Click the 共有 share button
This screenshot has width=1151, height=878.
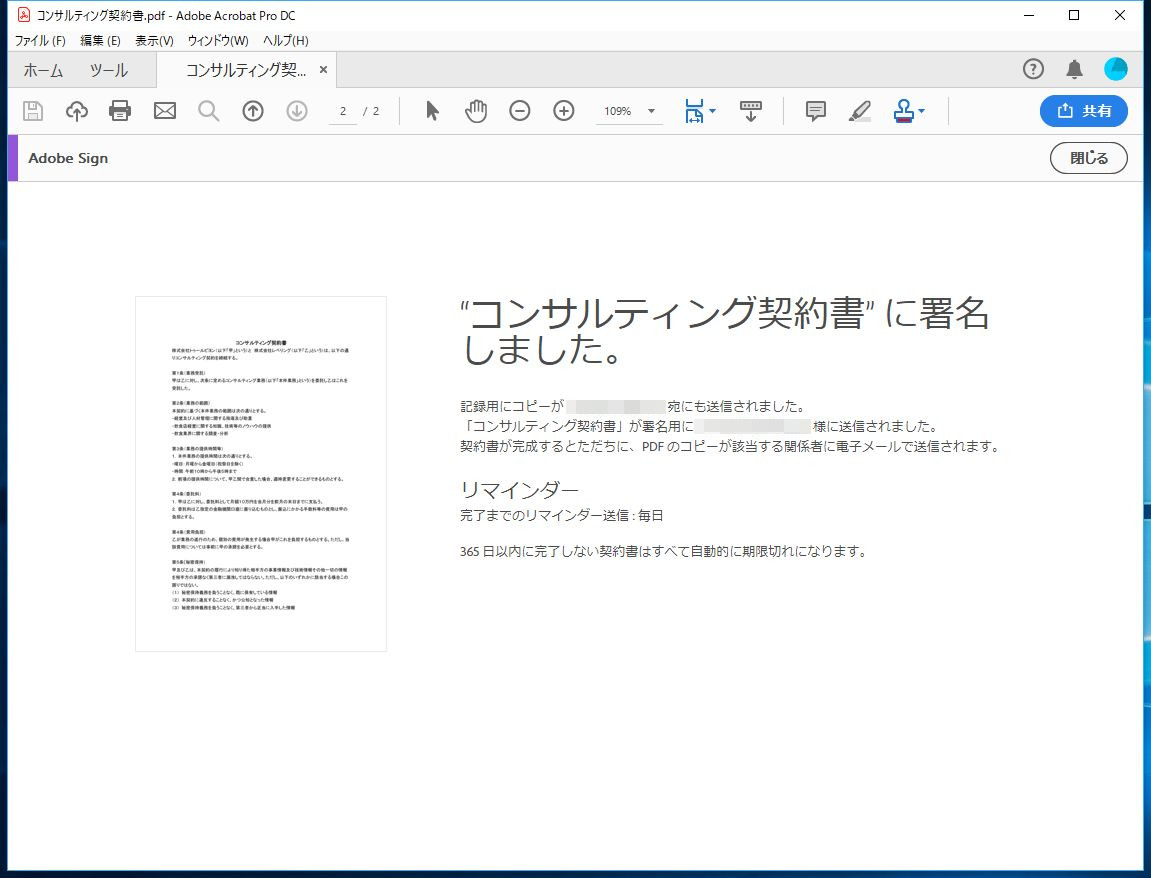coord(1084,111)
